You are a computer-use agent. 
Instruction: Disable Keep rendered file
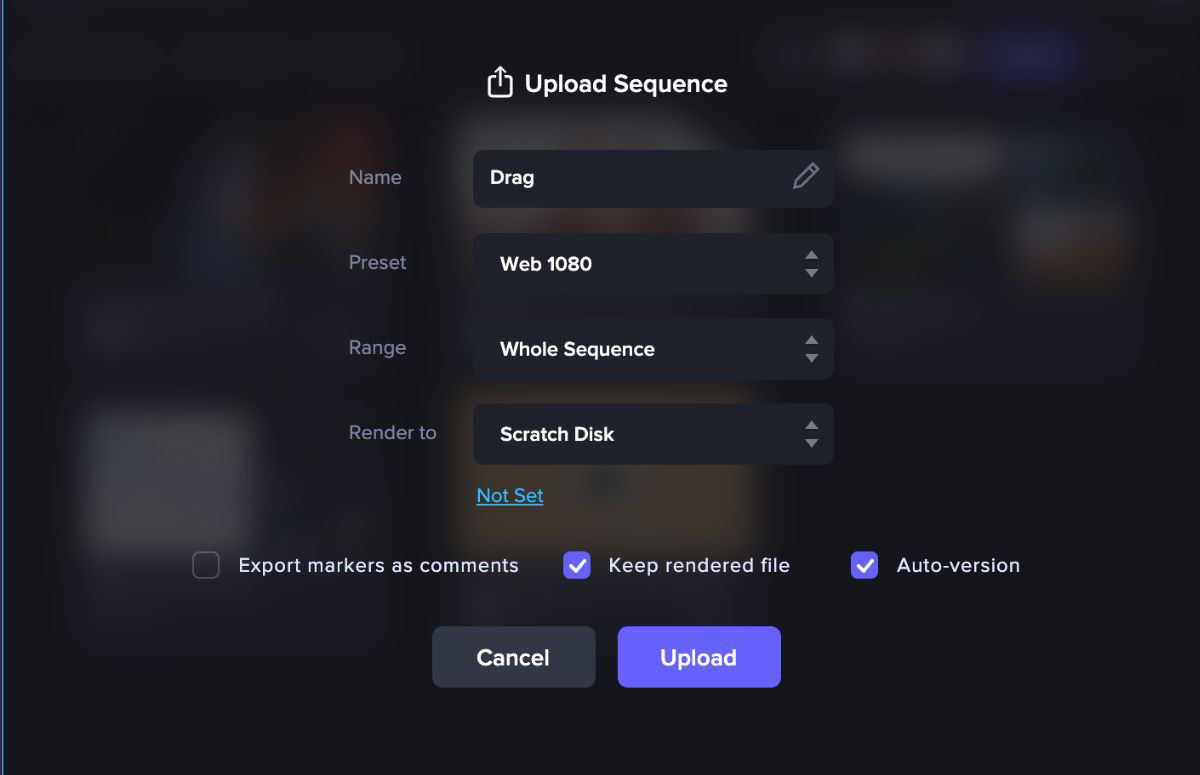click(x=576, y=565)
